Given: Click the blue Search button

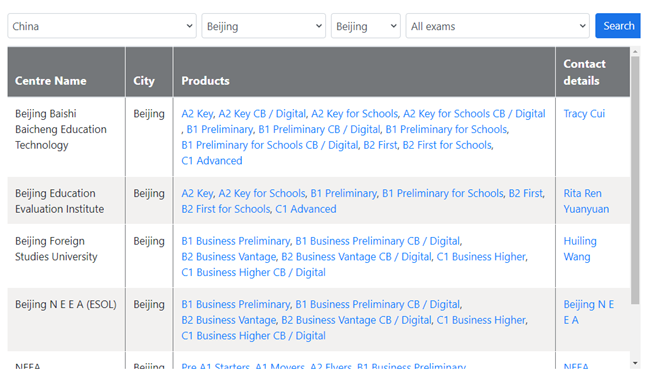Looking at the screenshot, I should (618, 26).
